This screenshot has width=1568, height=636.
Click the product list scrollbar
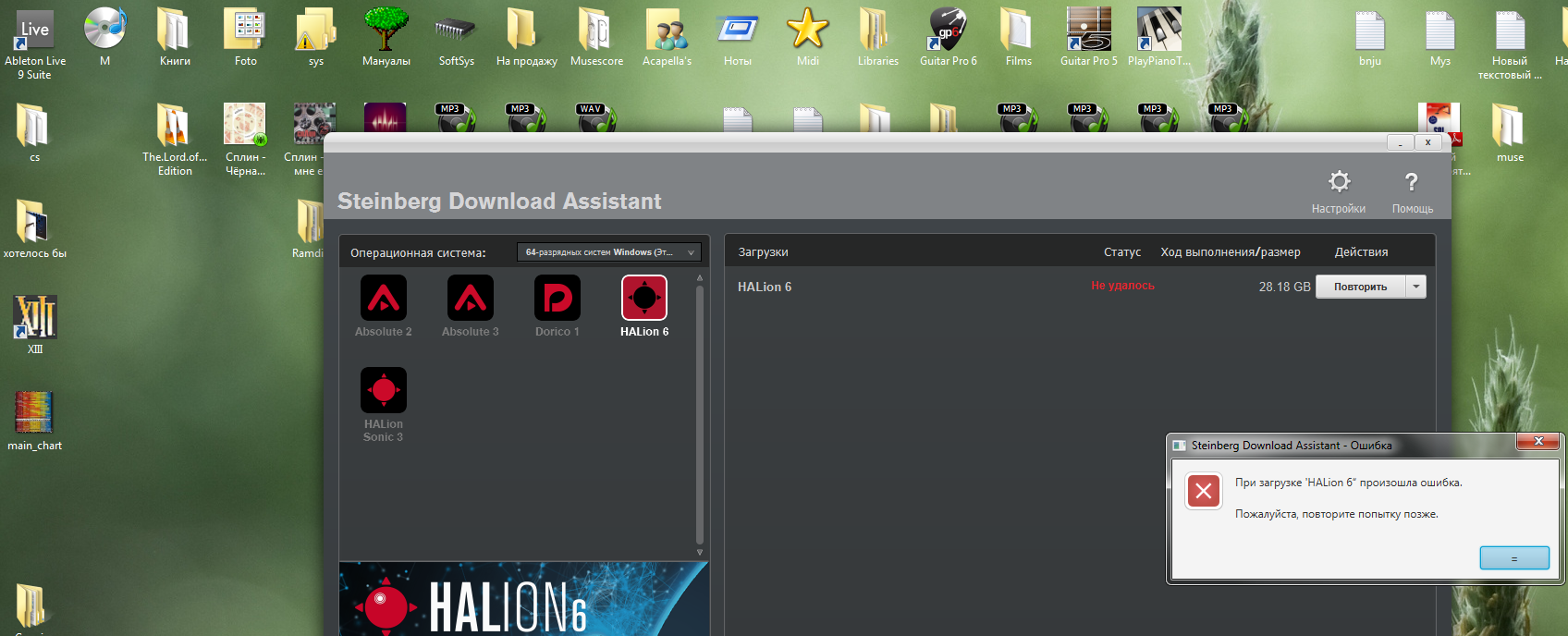(700, 414)
